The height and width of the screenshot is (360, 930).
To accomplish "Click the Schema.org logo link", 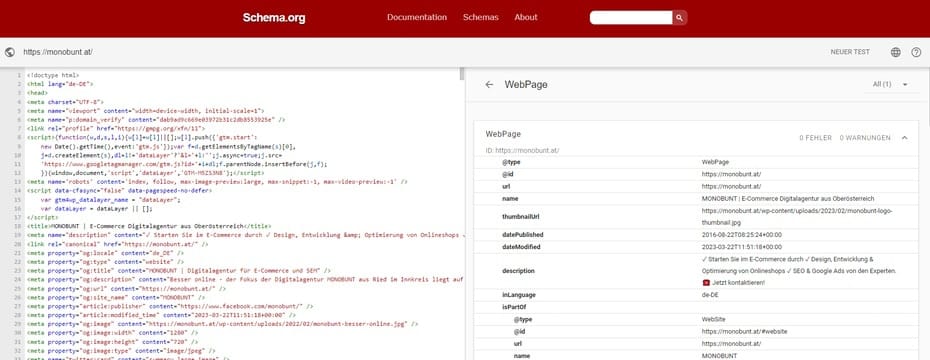I will 274,18.
